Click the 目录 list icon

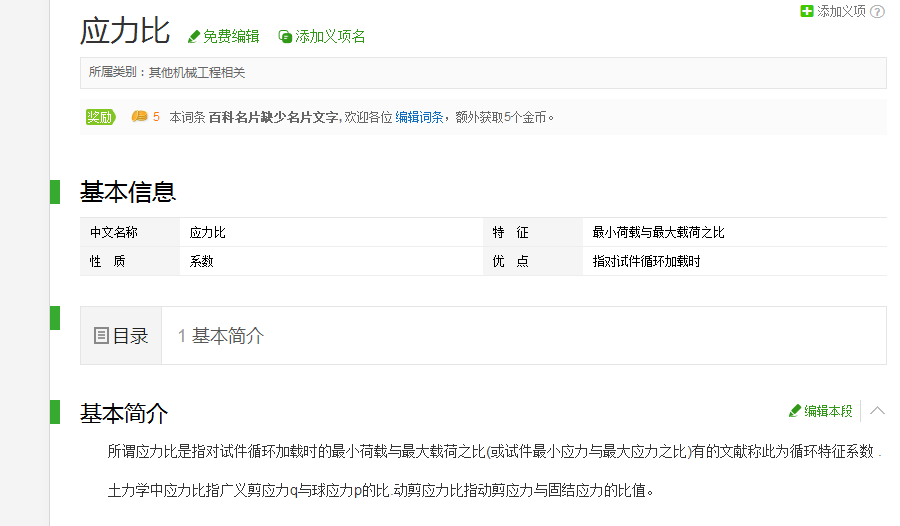[x=101, y=335]
